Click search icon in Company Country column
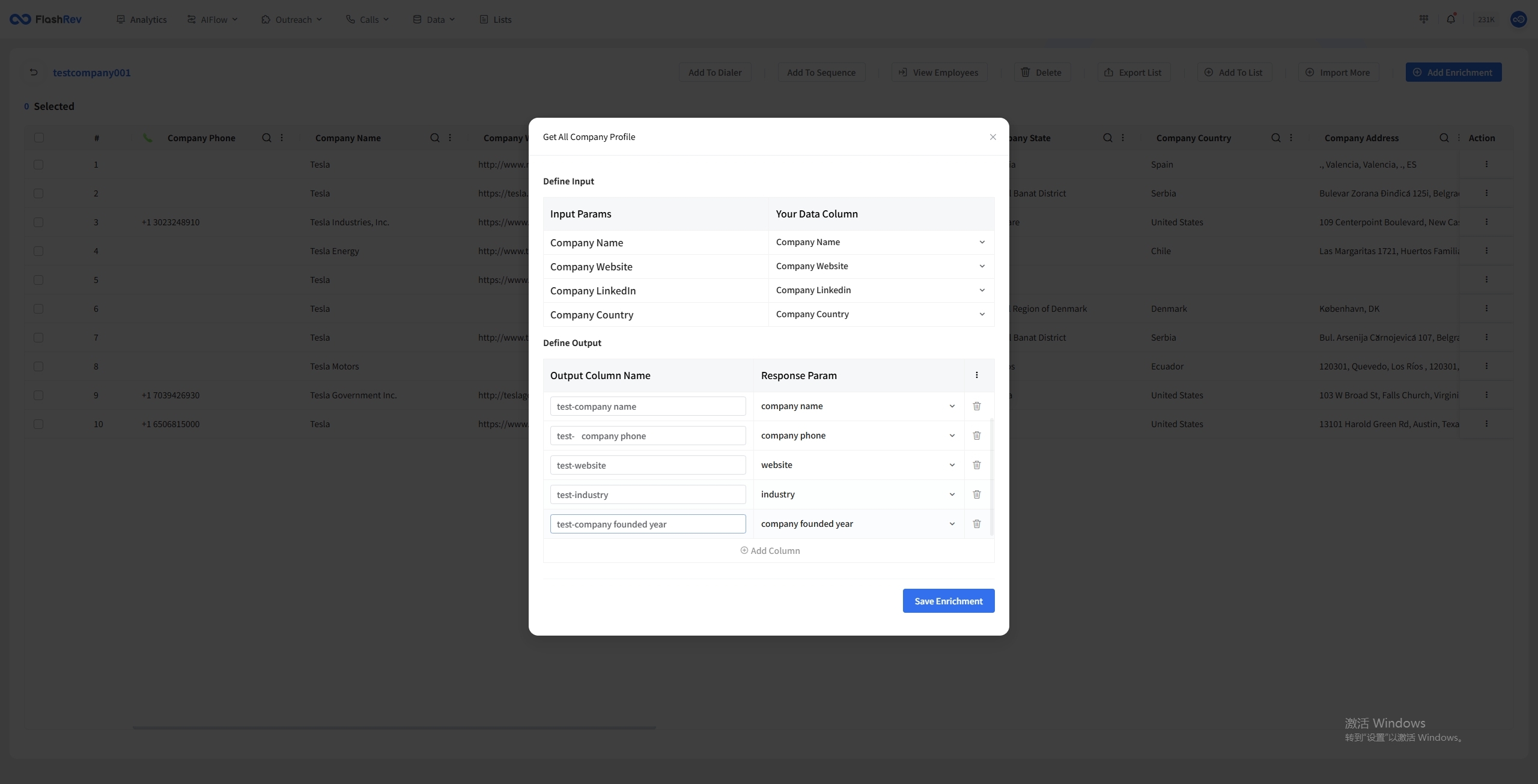The image size is (1538, 784). coord(1275,138)
